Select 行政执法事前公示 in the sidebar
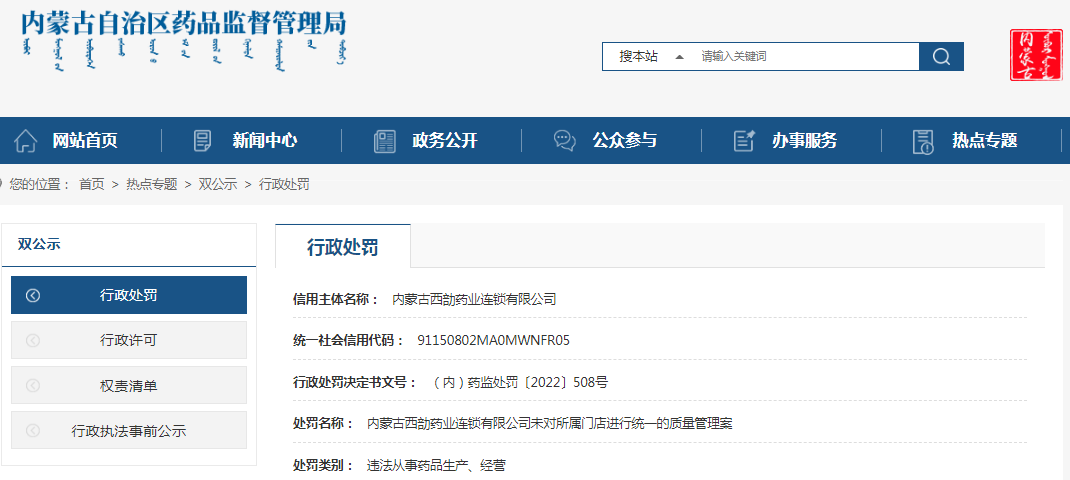Screen dimensions: 1070x480 (x=129, y=431)
